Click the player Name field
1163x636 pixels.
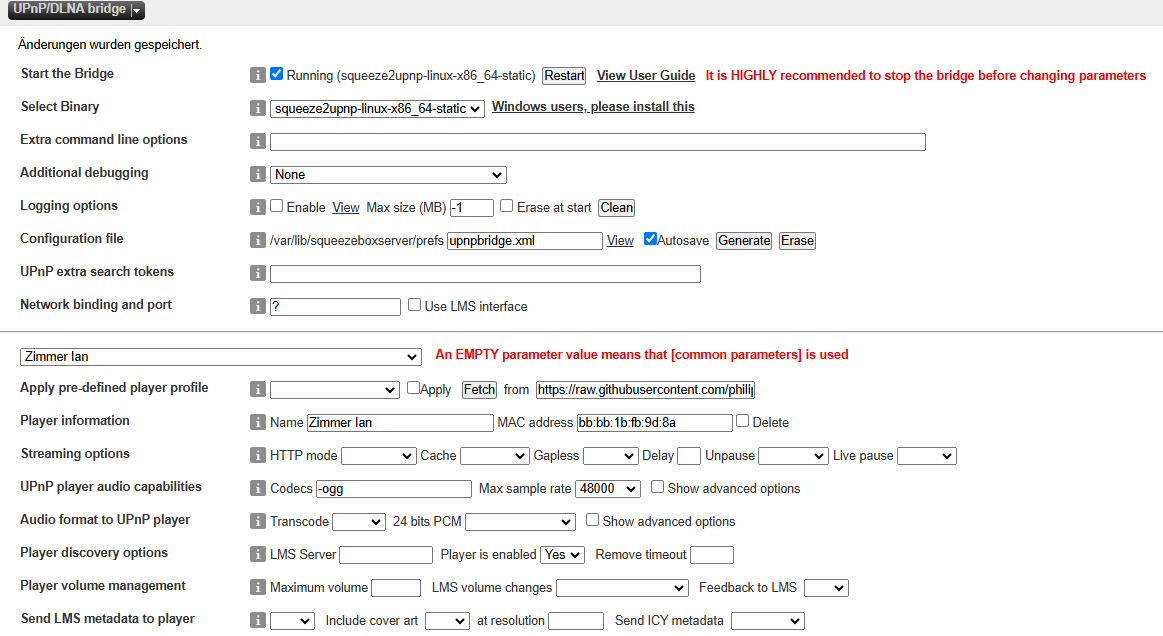(x=400, y=422)
